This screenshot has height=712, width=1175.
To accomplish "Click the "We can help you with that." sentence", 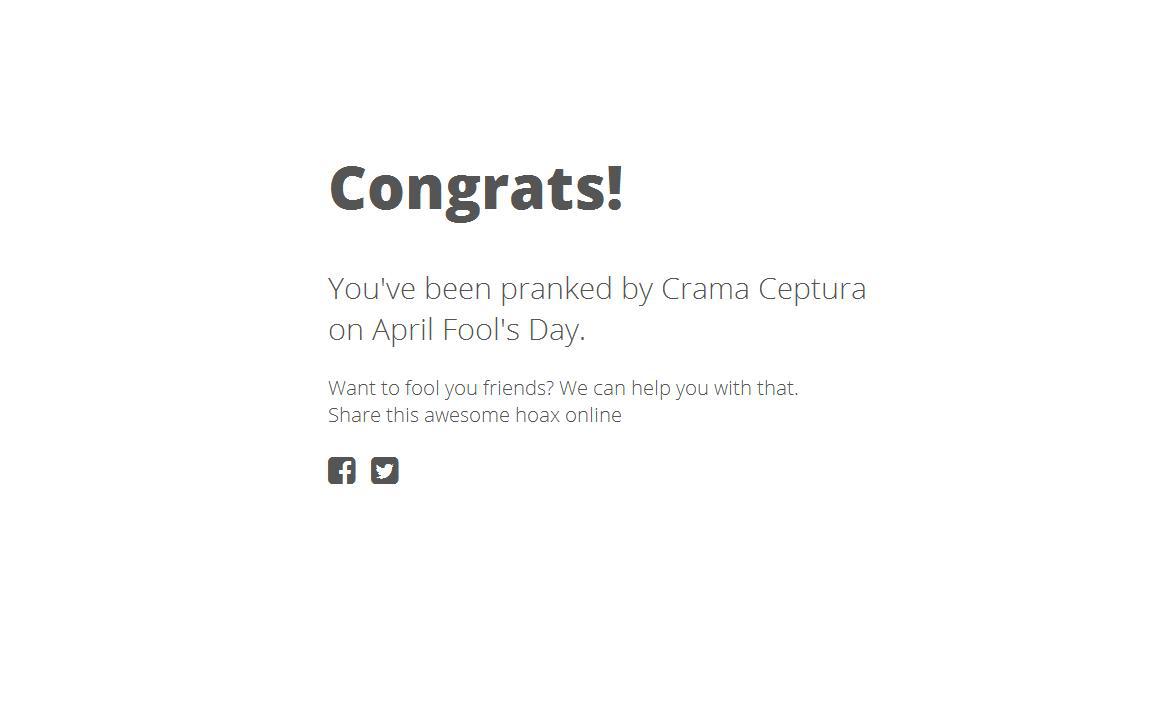I will tap(679, 388).
